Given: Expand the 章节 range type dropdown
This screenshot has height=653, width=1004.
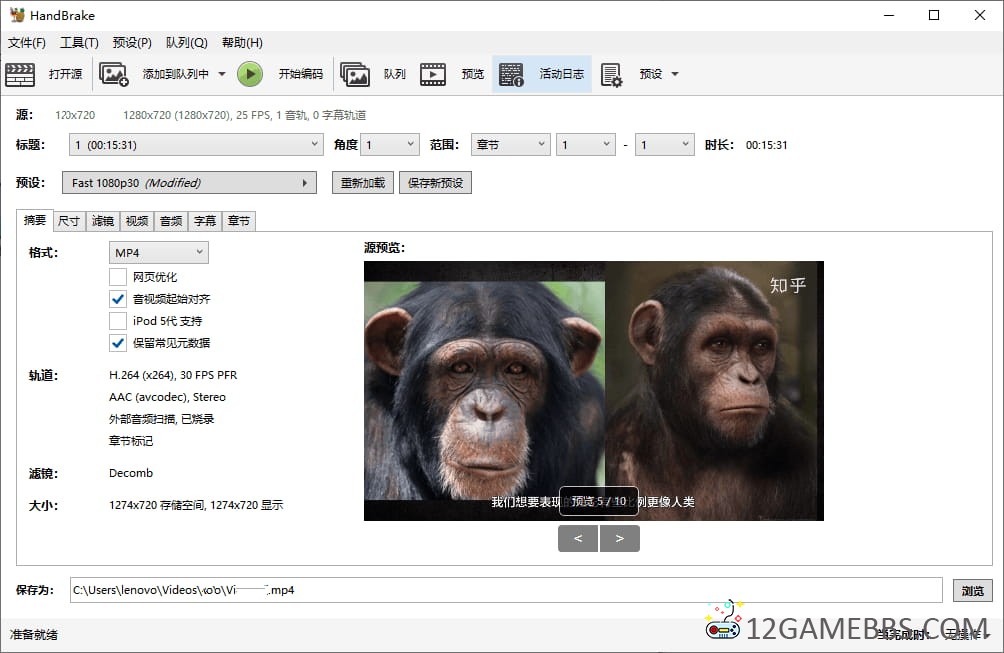Looking at the screenshot, I should coord(510,145).
